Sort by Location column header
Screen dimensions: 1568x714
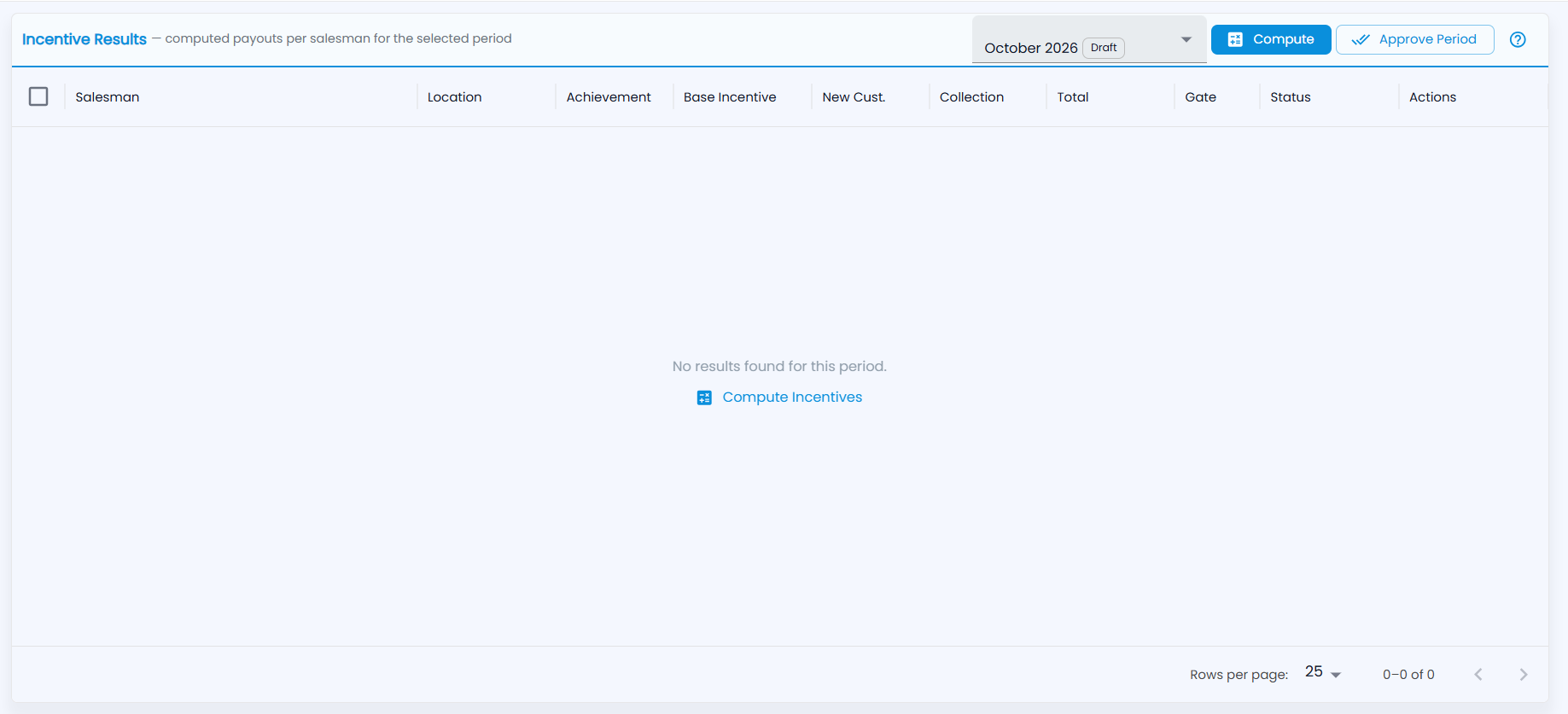pyautogui.click(x=454, y=97)
